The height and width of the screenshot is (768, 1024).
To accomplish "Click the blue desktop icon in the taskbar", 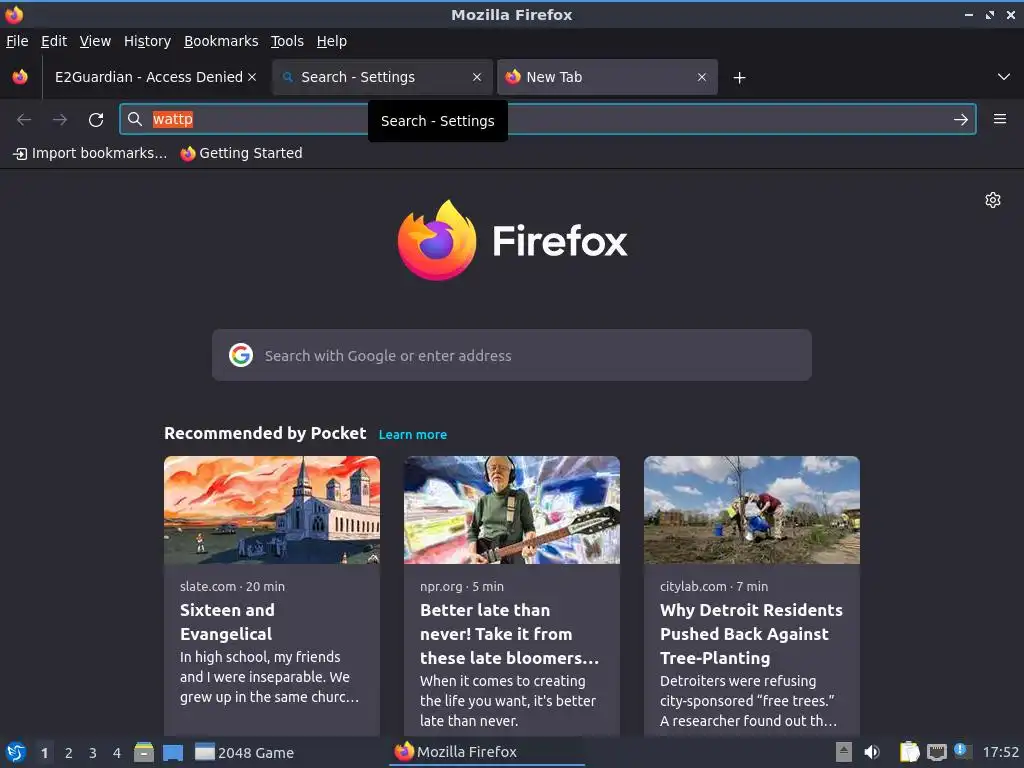I will pos(173,753).
